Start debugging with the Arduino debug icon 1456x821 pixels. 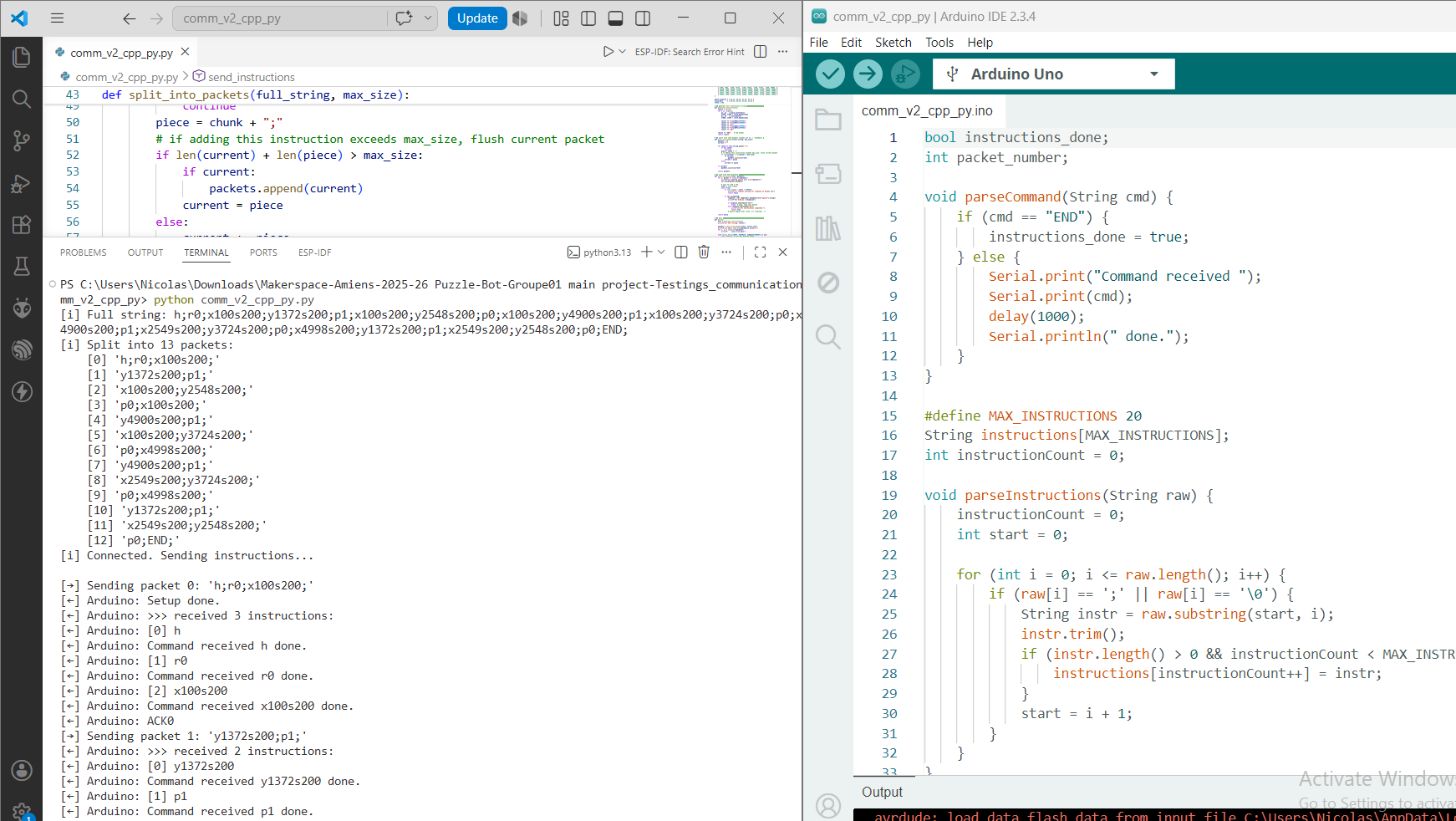click(x=905, y=74)
